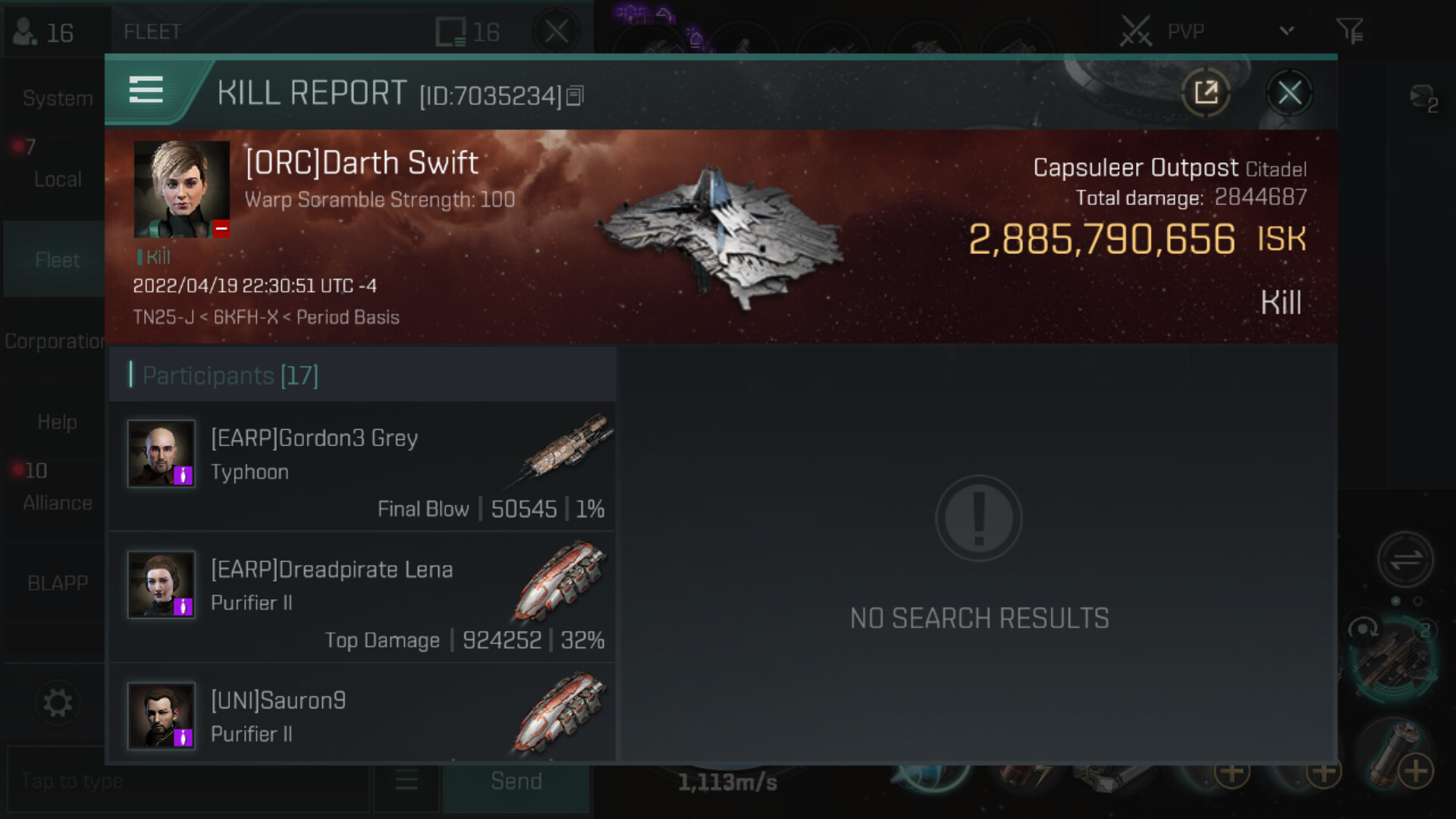Open the Help chat channel
This screenshot has height=819, width=1456.
point(58,422)
